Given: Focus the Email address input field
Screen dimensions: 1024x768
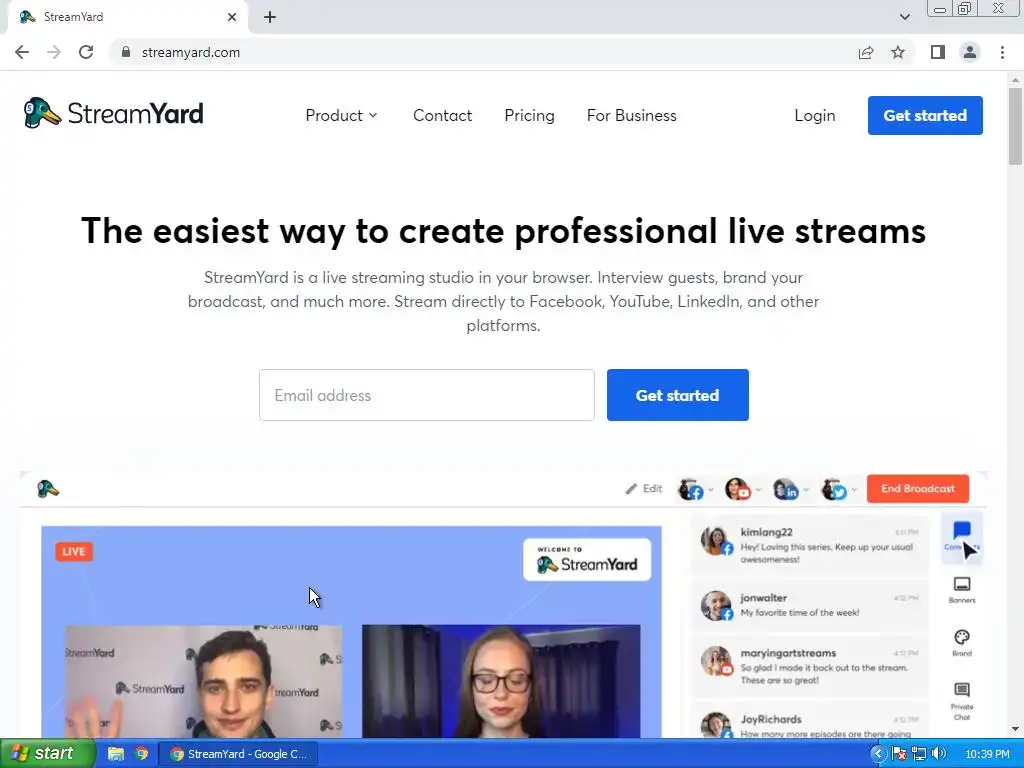Looking at the screenshot, I should pyautogui.click(x=426, y=395).
